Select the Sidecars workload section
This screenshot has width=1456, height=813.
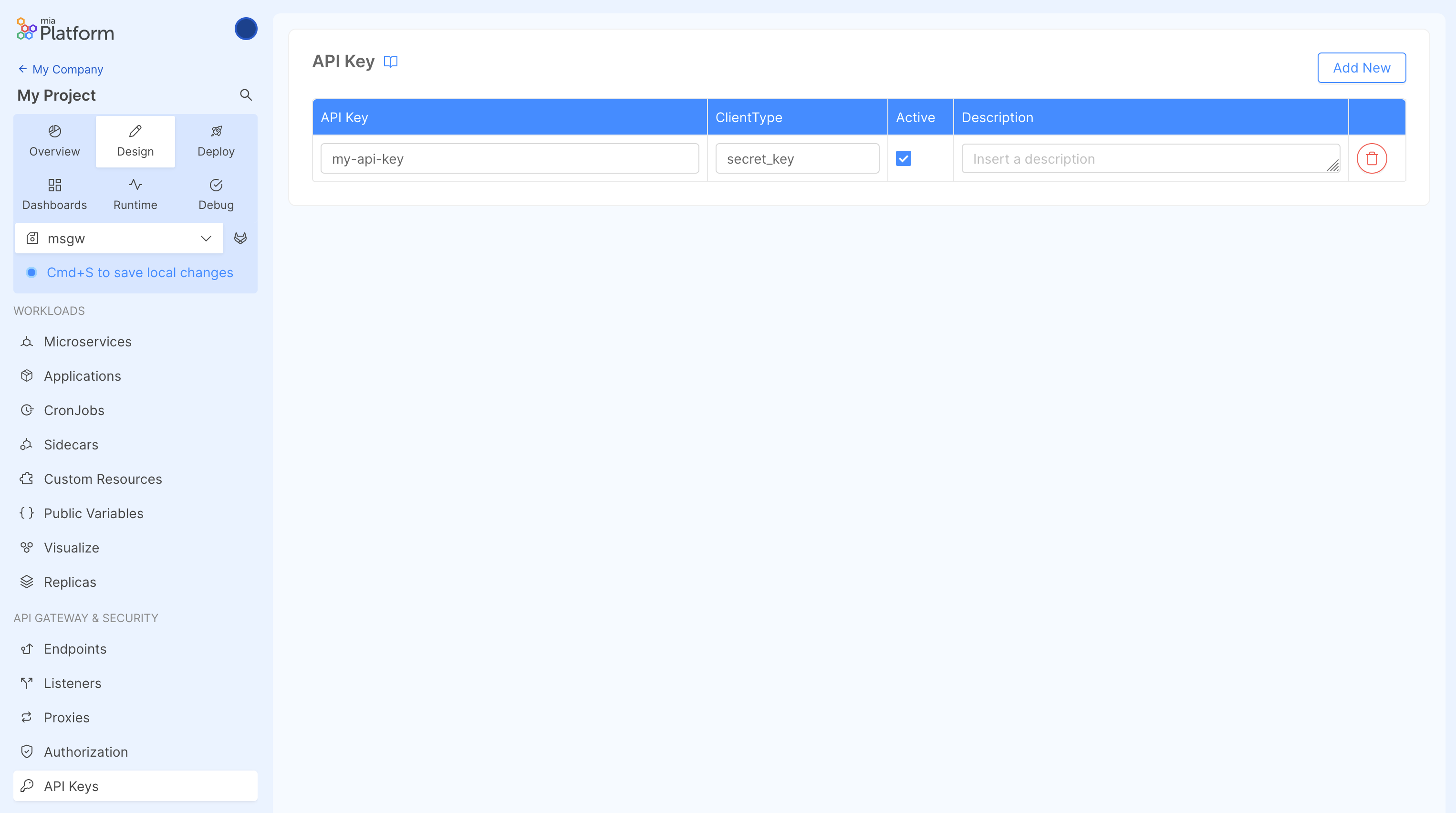[x=71, y=444]
